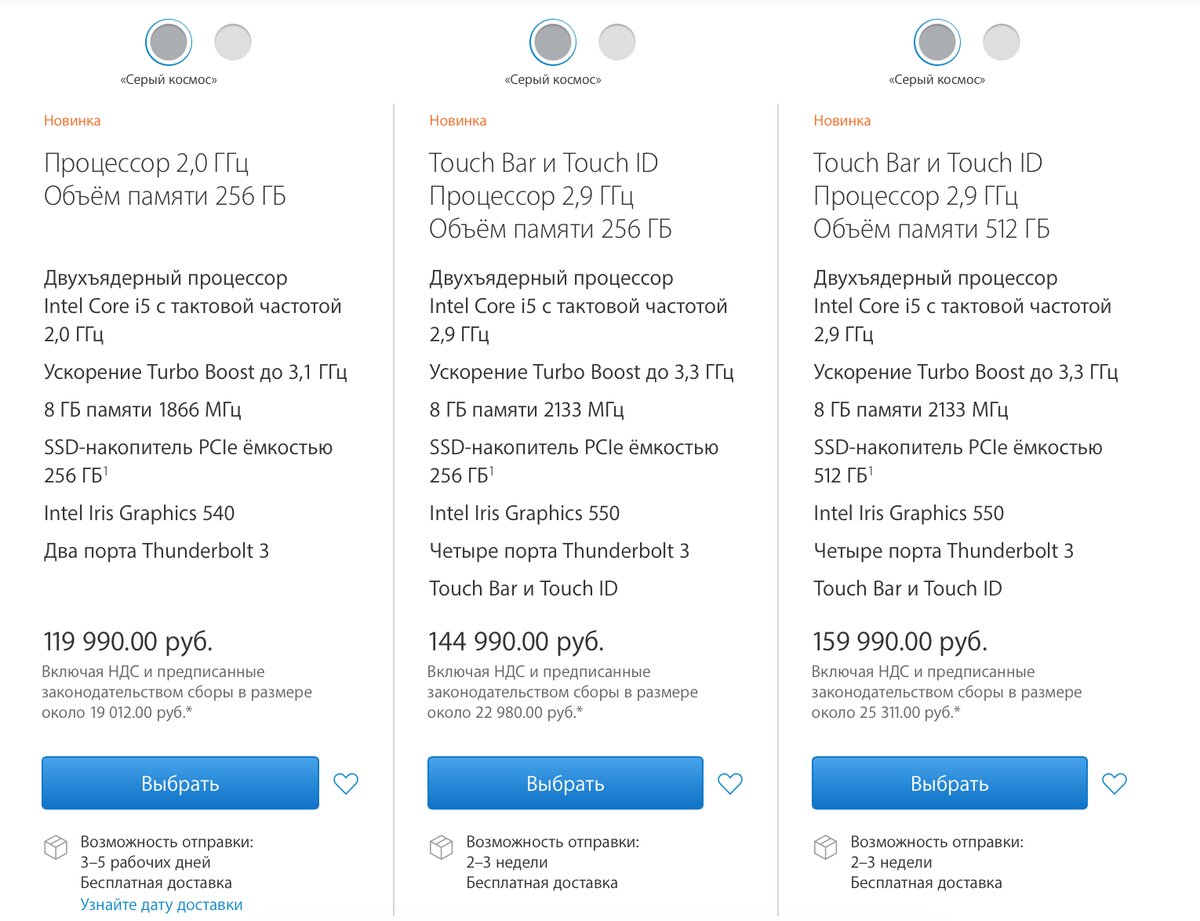Image resolution: width=1200 pixels, height=921 pixels.
Task: Add the 119 990 руб. model to favorites with the heart icon
Action: (346, 783)
